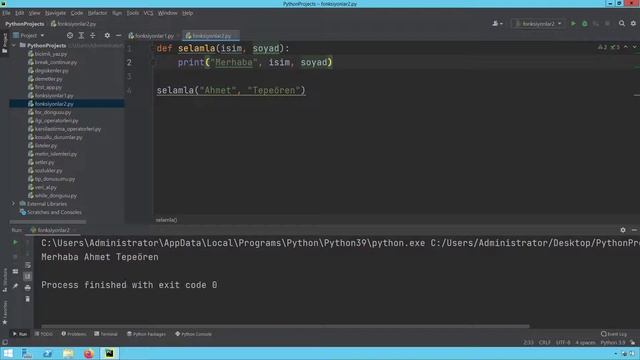Open the Help menu
The height and width of the screenshot is (360, 640).
click(187, 13)
